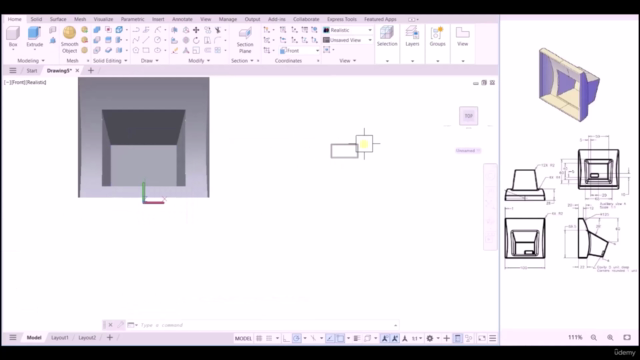Screen dimensions: 640x360
Task: Open the Layers panel button
Action: coord(412,36)
